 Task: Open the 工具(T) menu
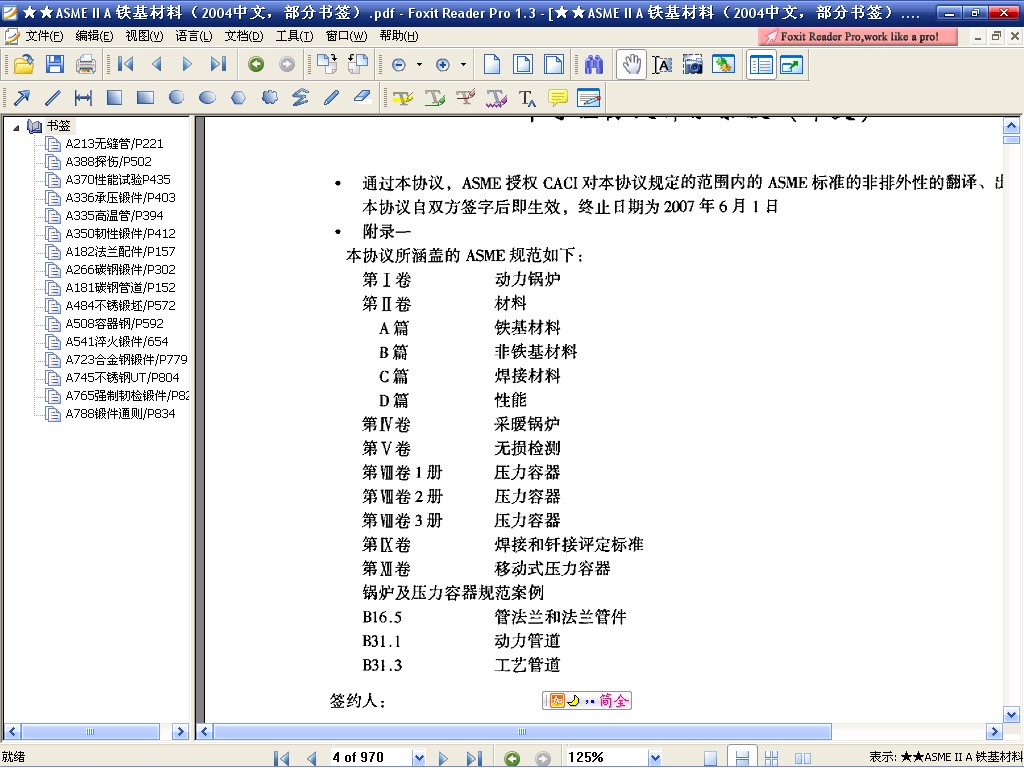tap(294, 36)
